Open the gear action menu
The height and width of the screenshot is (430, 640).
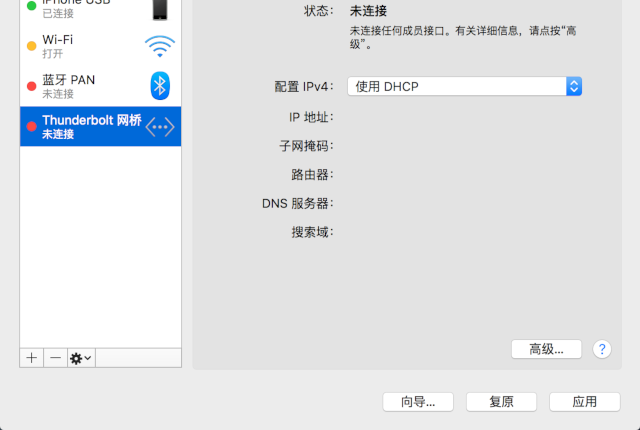tap(81, 358)
